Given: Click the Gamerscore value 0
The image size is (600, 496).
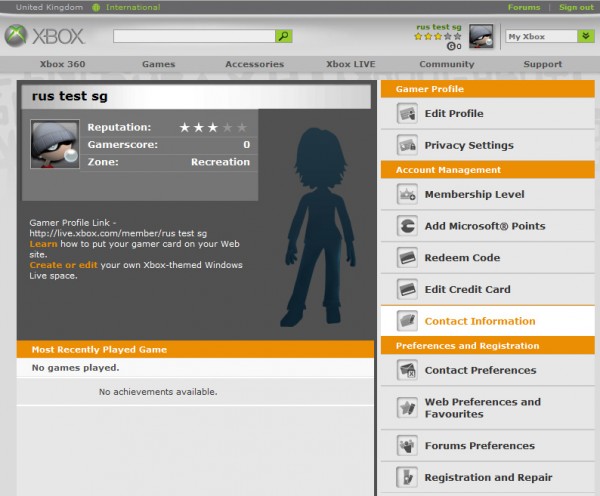Looking at the screenshot, I should pyautogui.click(x=247, y=145).
